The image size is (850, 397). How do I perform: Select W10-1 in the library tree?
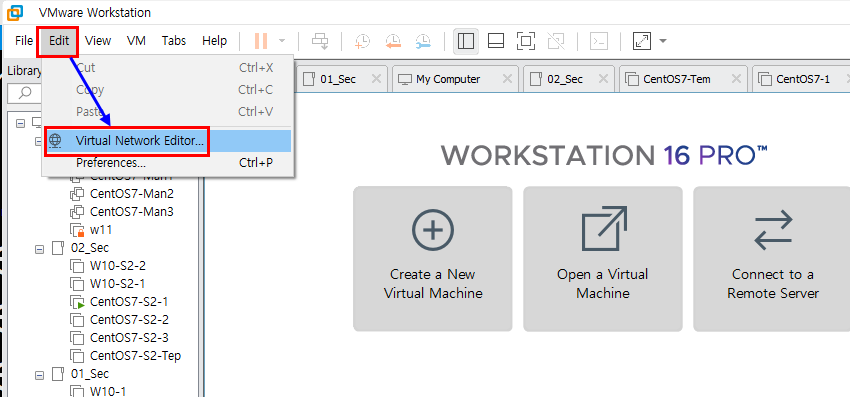pos(107,390)
